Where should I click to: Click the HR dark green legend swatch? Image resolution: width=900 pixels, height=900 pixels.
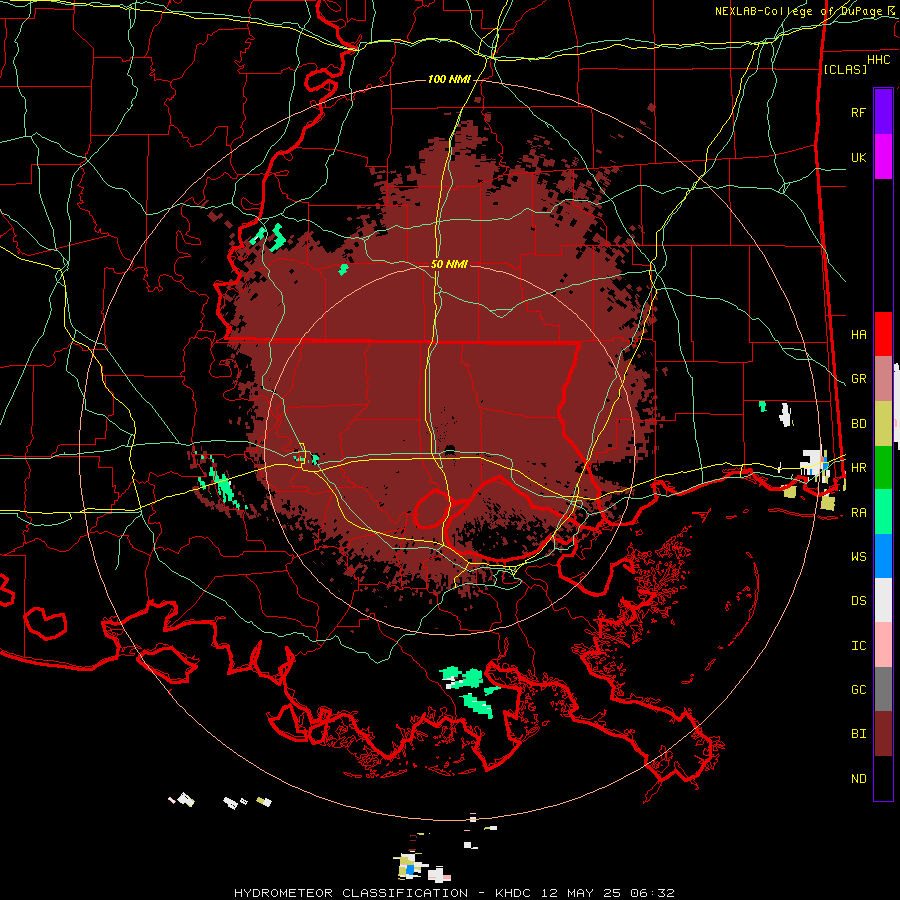pos(883,468)
